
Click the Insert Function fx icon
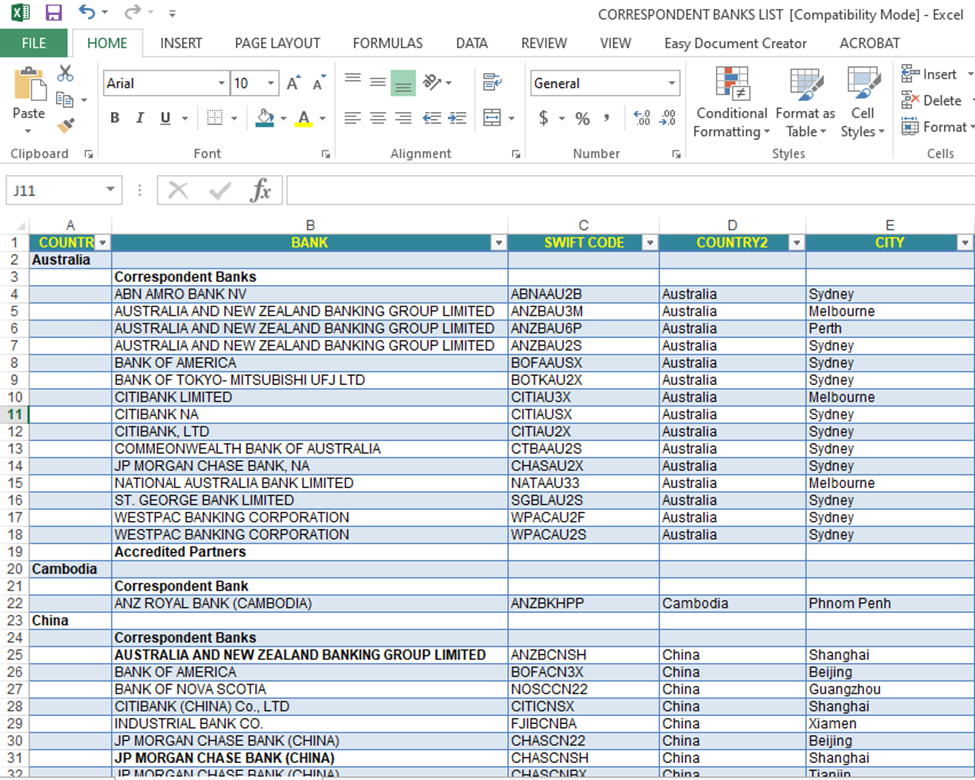click(x=261, y=190)
